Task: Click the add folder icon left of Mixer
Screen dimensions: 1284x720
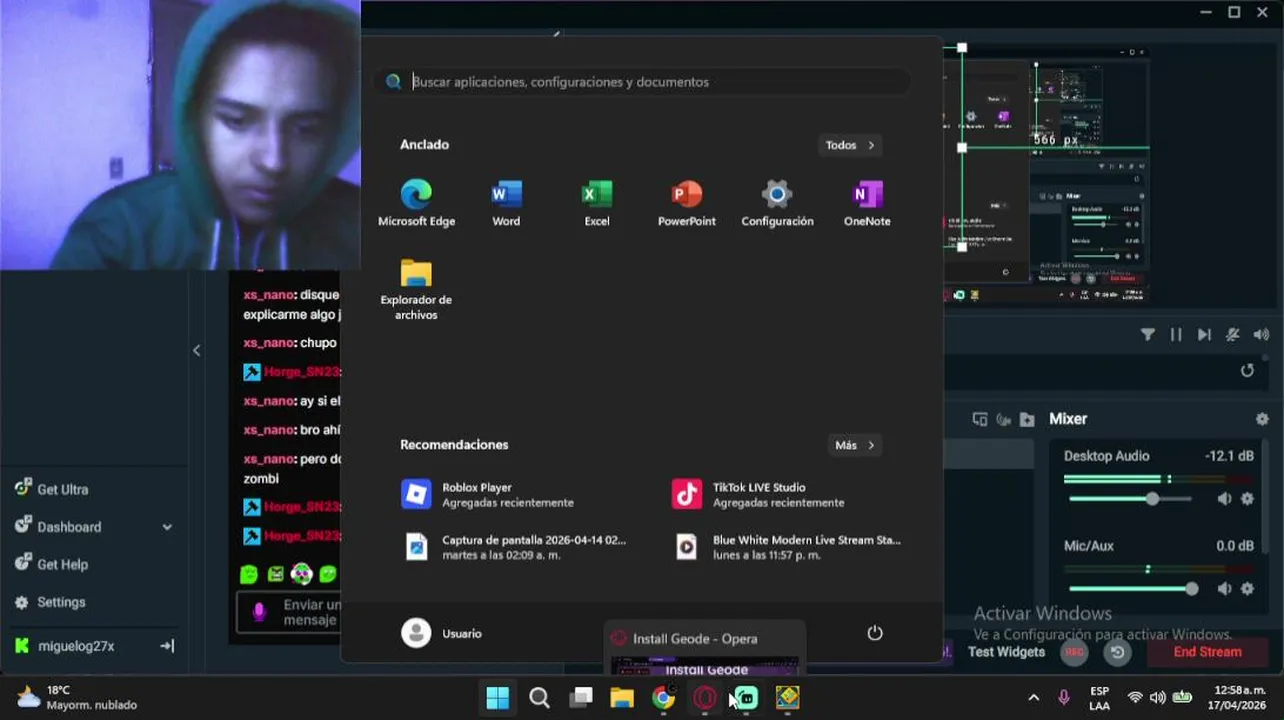Action: point(1027,419)
